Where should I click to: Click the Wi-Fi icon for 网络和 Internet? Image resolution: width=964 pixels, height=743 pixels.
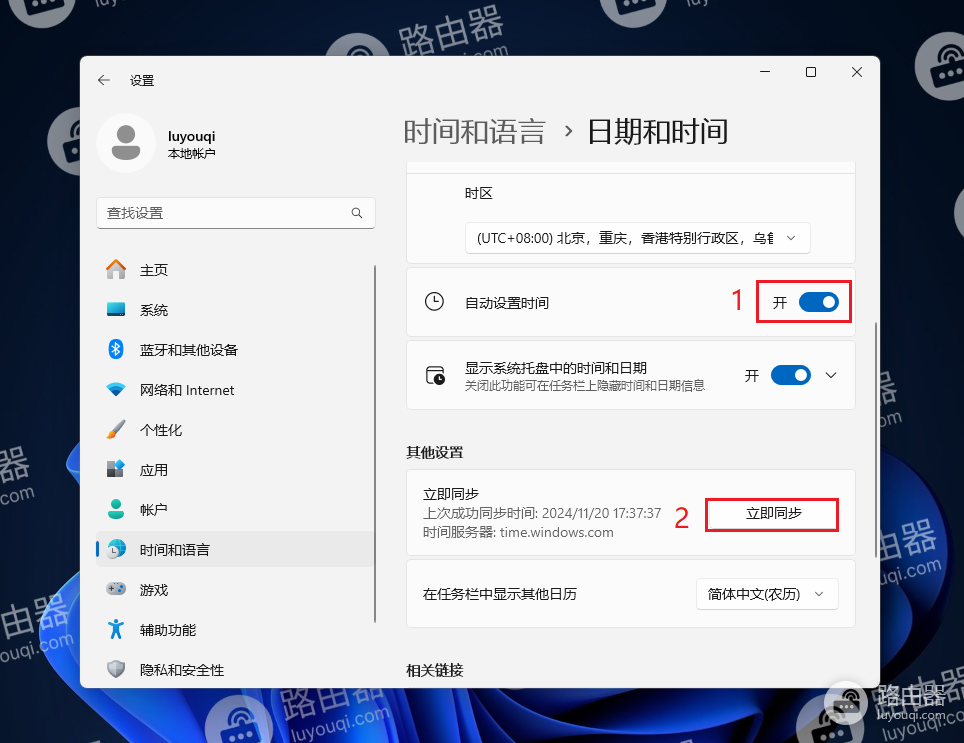pos(116,390)
